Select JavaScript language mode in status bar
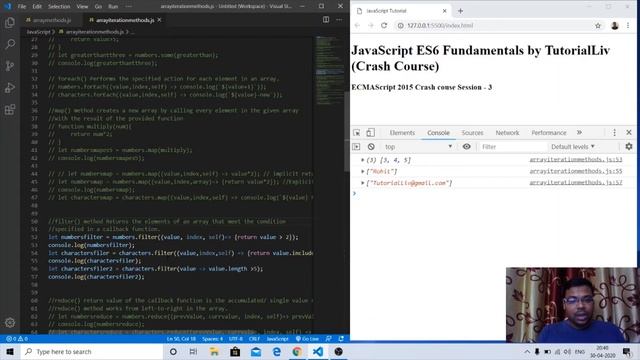Viewport: 640px width, 360px height. (x=278, y=339)
